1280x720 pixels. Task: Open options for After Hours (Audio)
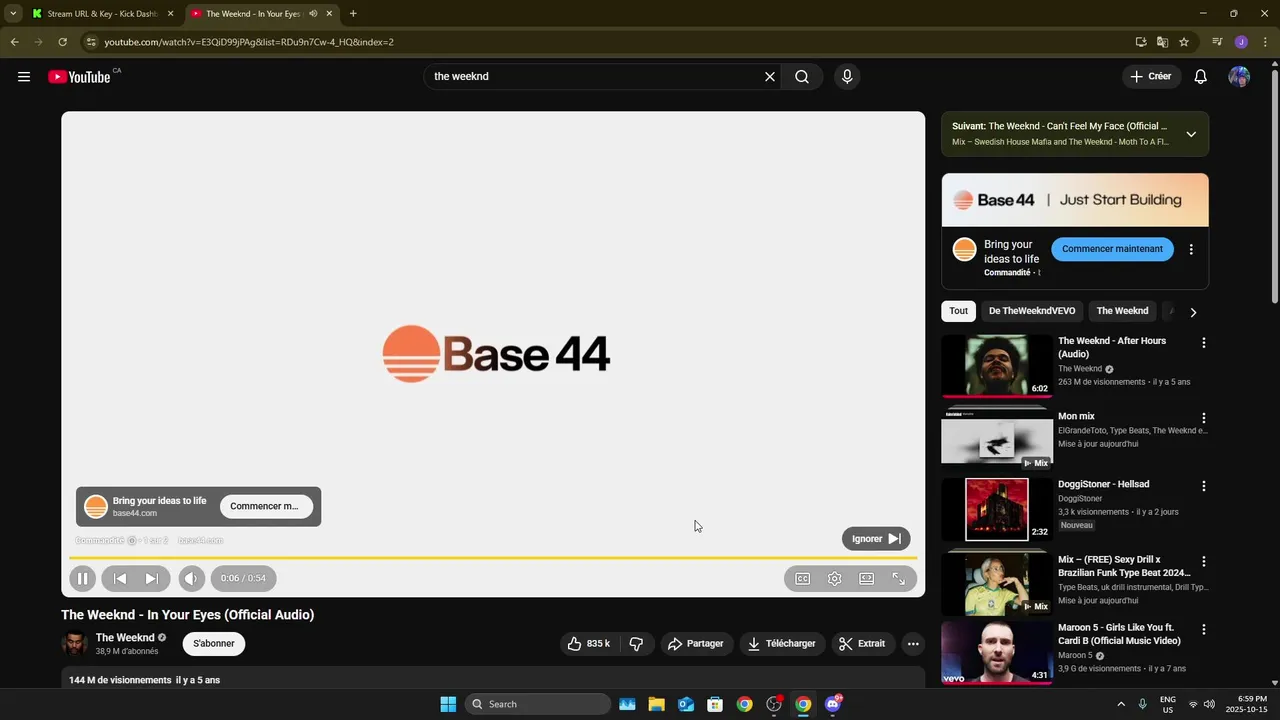pyautogui.click(x=1204, y=342)
